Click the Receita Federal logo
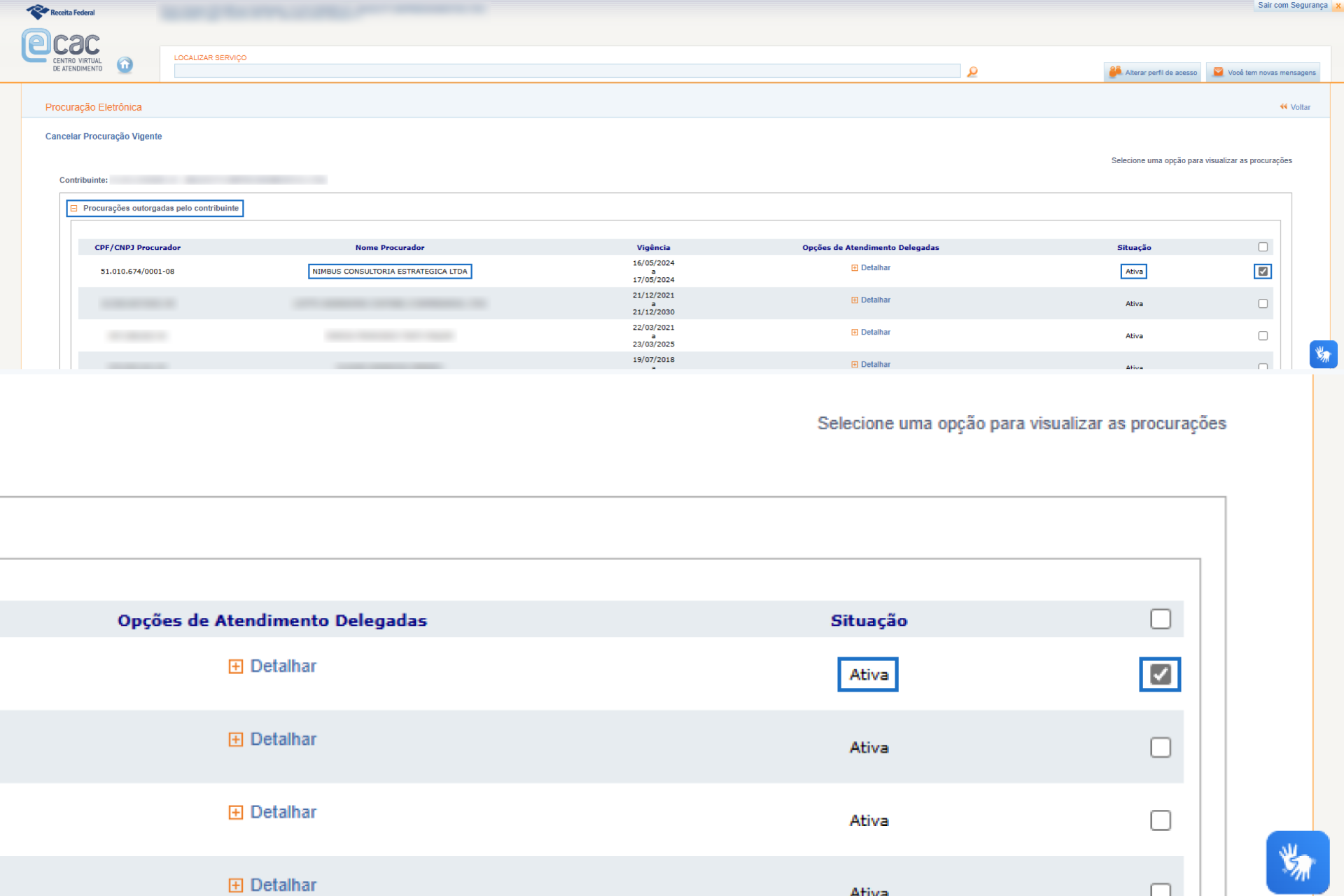1344x896 pixels. (61, 12)
